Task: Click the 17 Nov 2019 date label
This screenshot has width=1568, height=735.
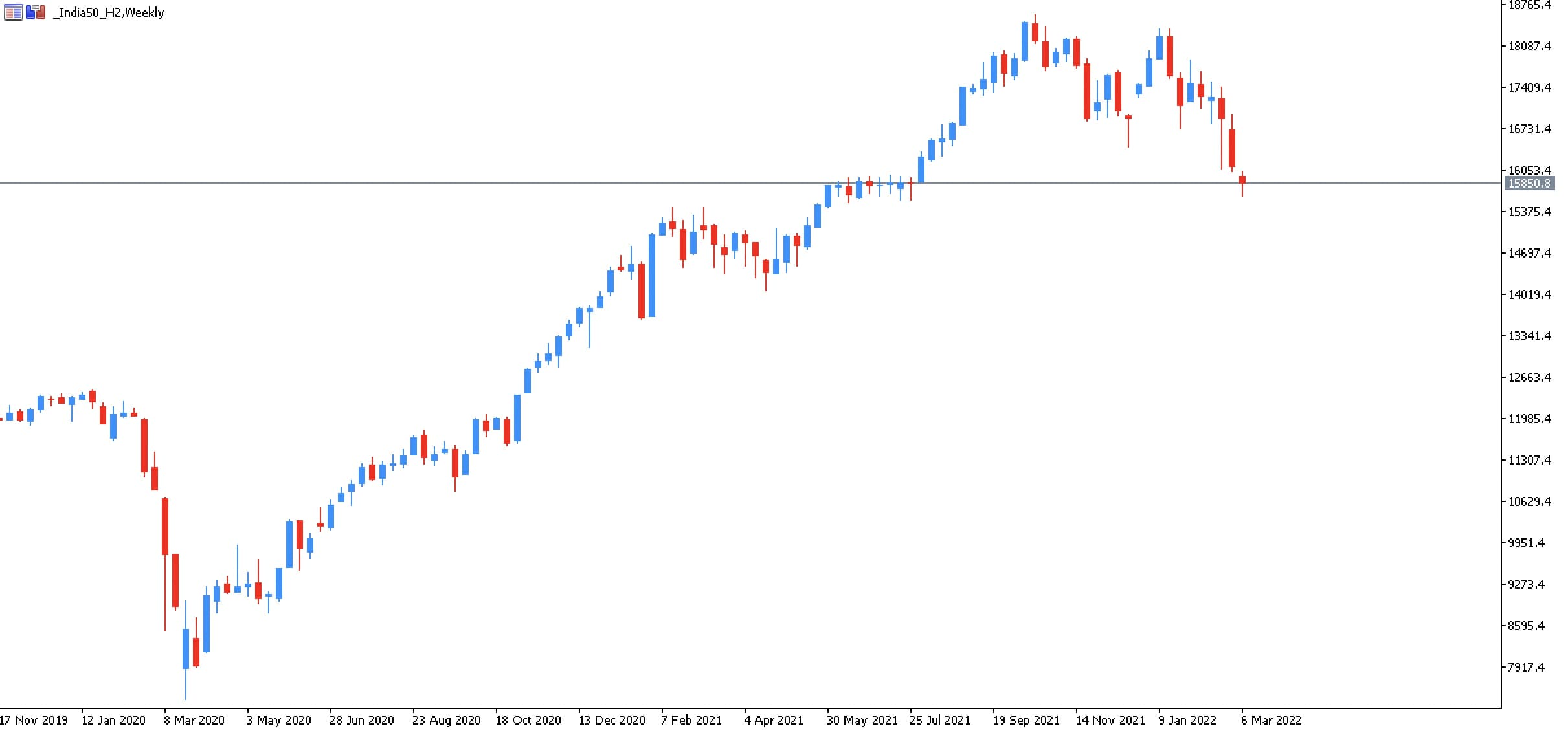Action: pyautogui.click(x=34, y=720)
